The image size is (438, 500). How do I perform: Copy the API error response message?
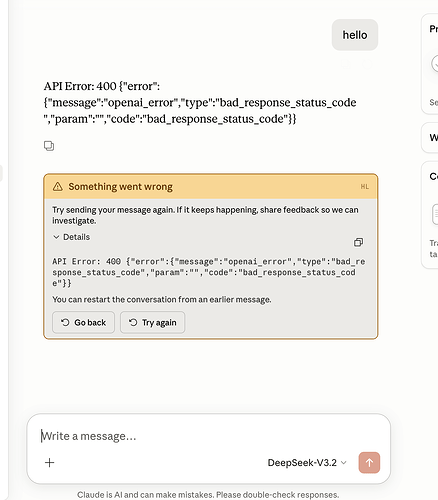[x=49, y=146]
